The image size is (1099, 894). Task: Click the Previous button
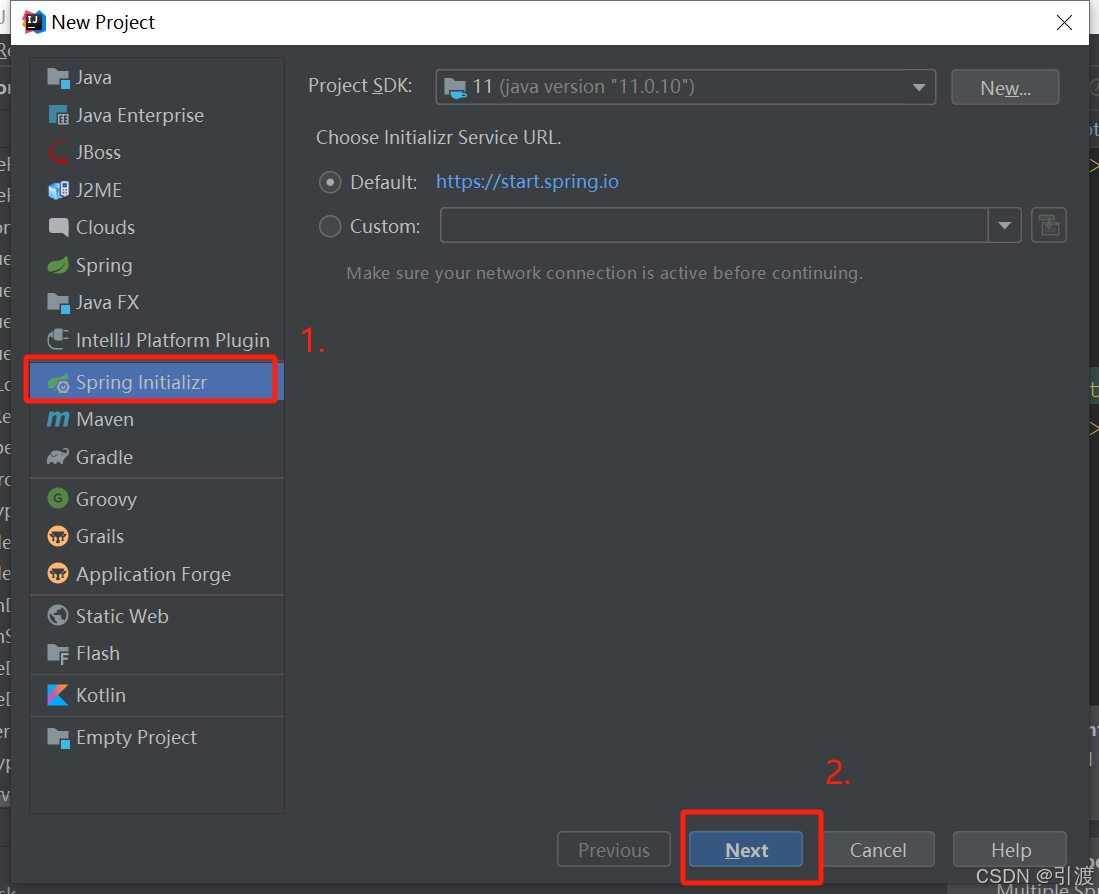(x=613, y=849)
